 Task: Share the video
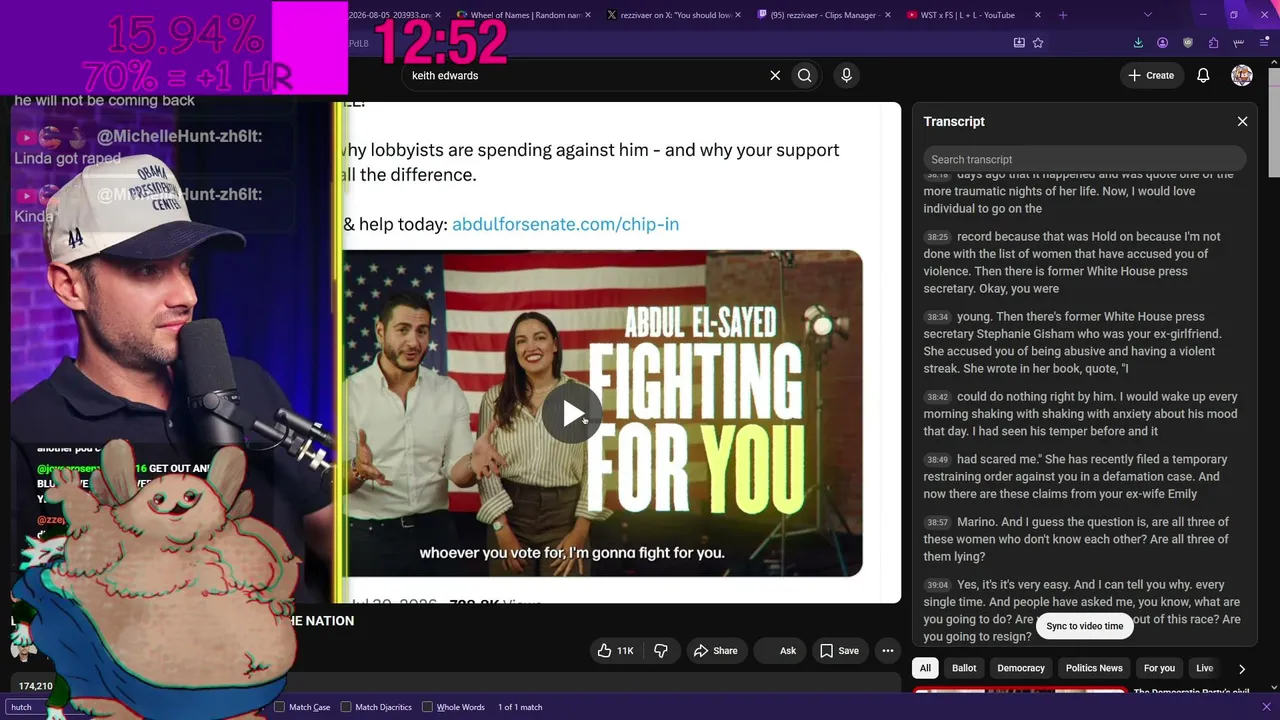coord(715,651)
